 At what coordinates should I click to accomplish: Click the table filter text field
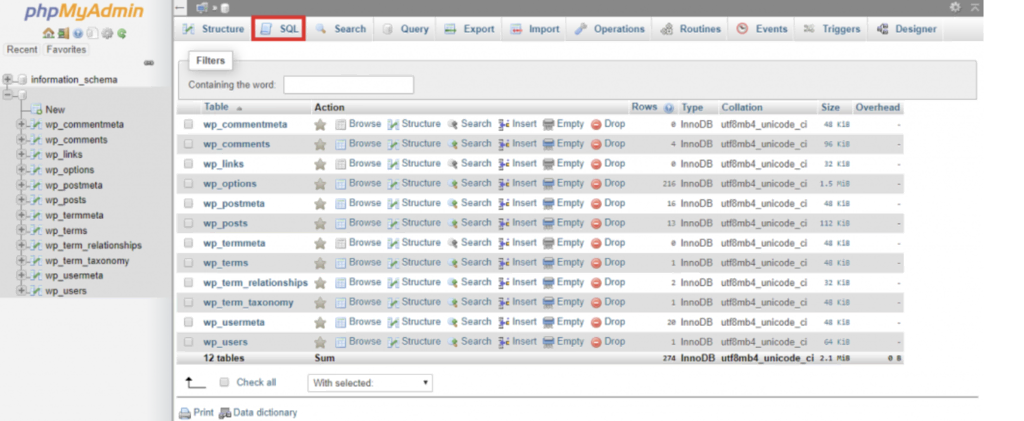348,85
